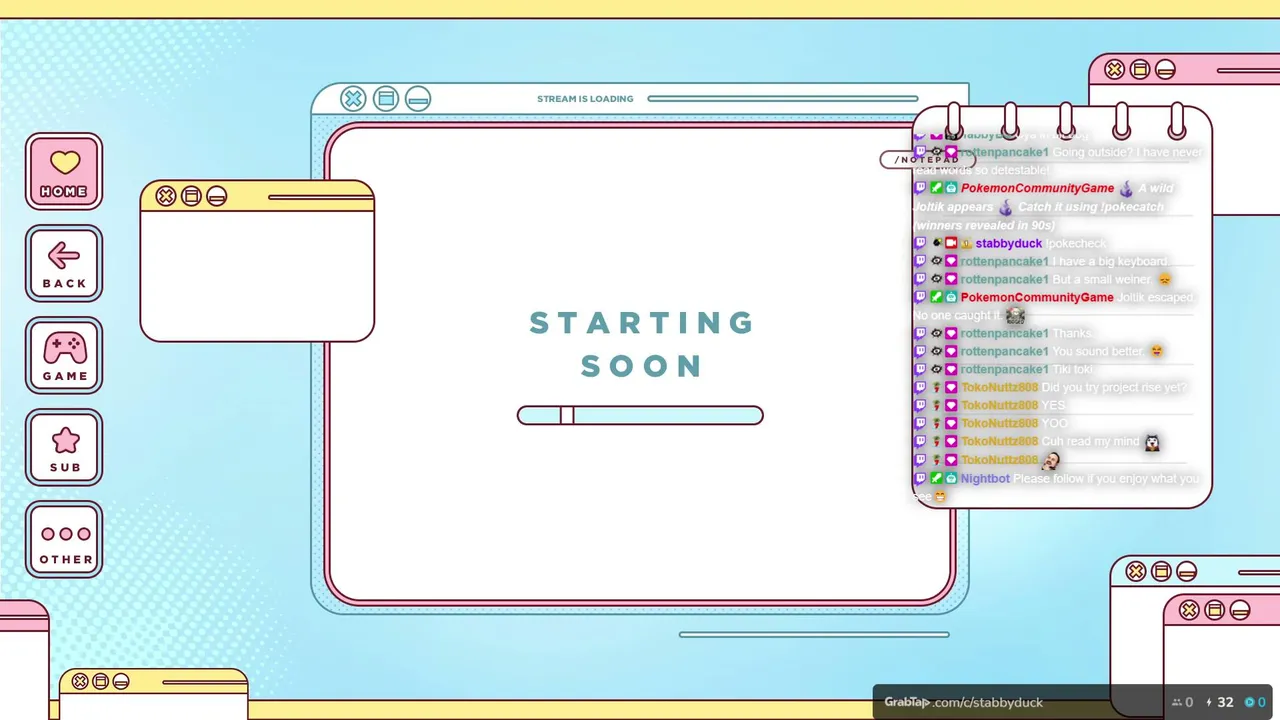Click the 'Did you try project rise yet?' message

point(1114,387)
